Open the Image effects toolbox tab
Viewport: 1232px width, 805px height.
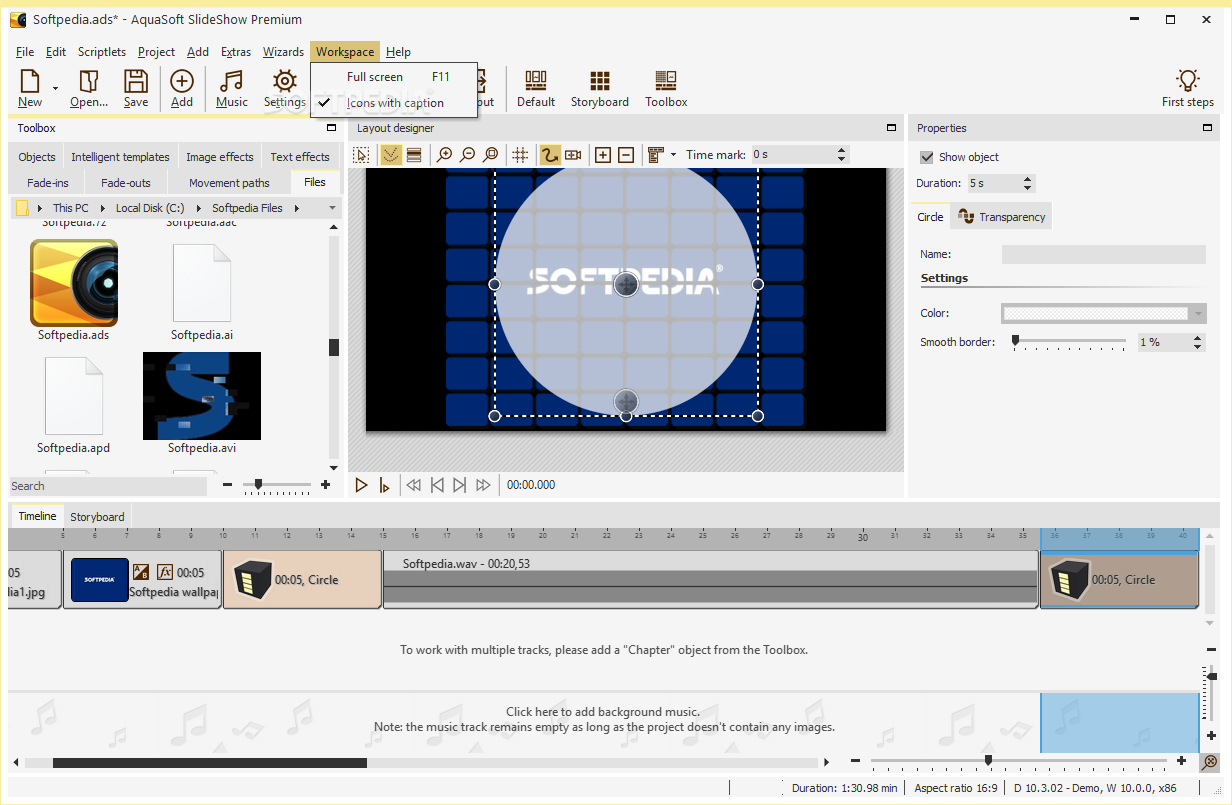220,157
